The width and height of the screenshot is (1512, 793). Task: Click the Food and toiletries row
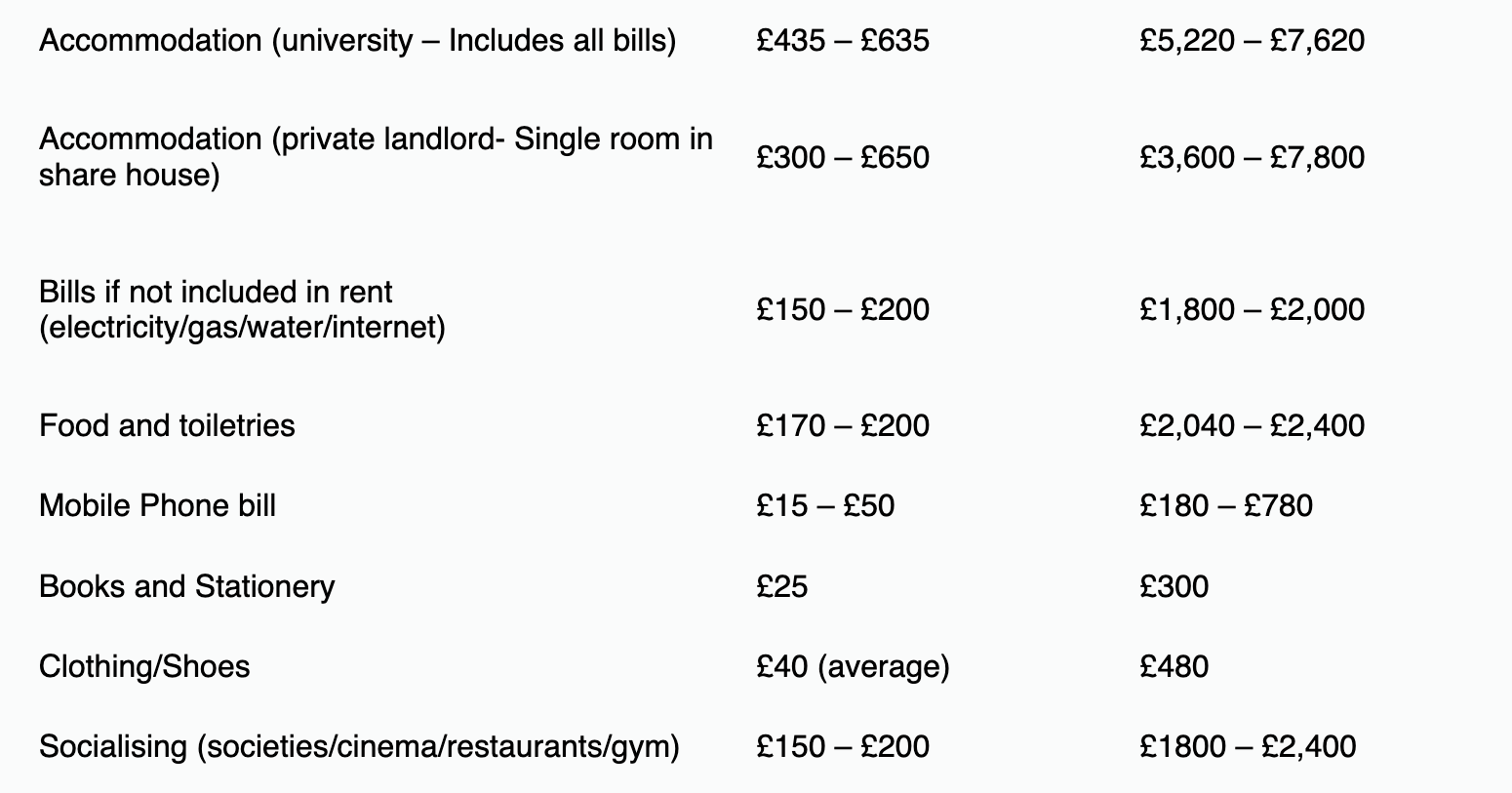click(x=167, y=425)
